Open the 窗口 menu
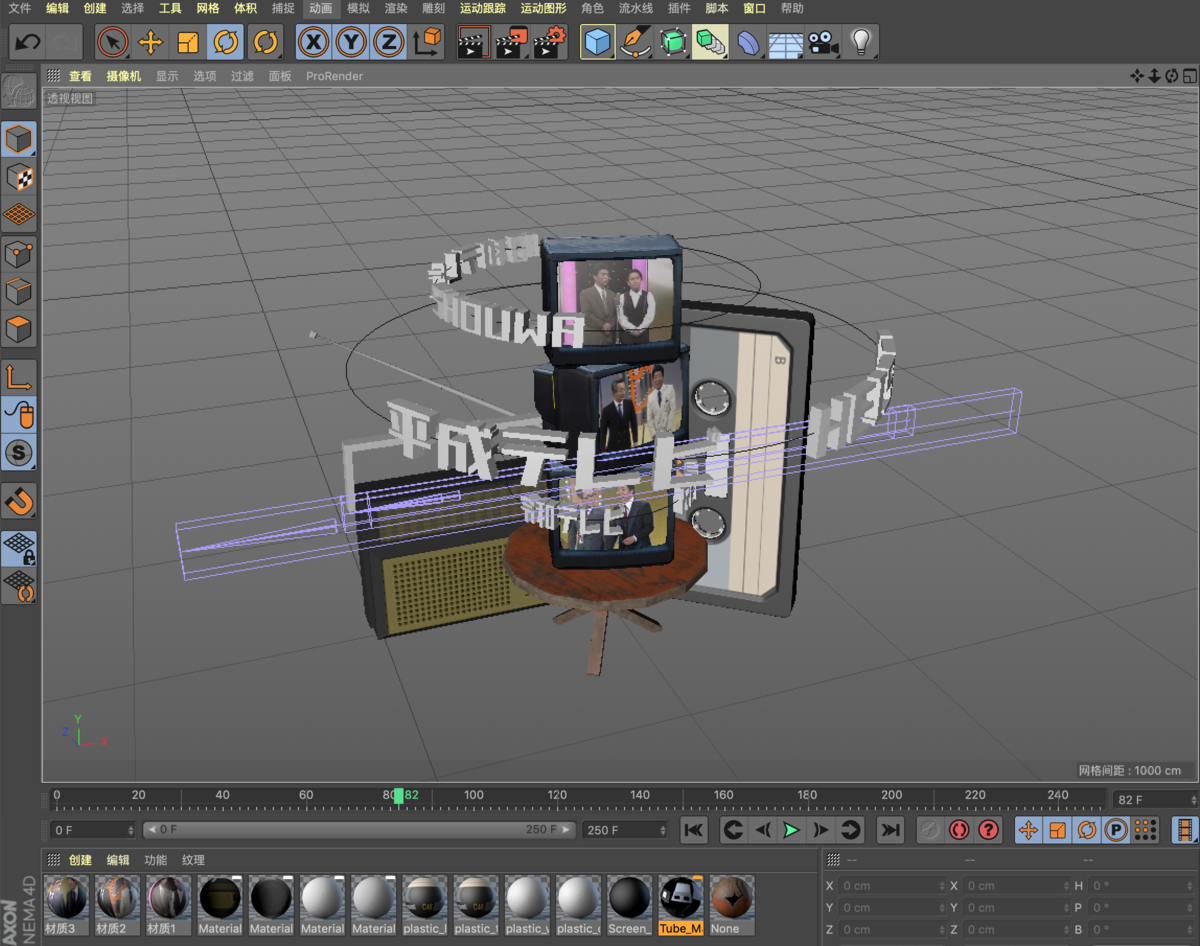This screenshot has height=946, width=1200. [x=754, y=8]
